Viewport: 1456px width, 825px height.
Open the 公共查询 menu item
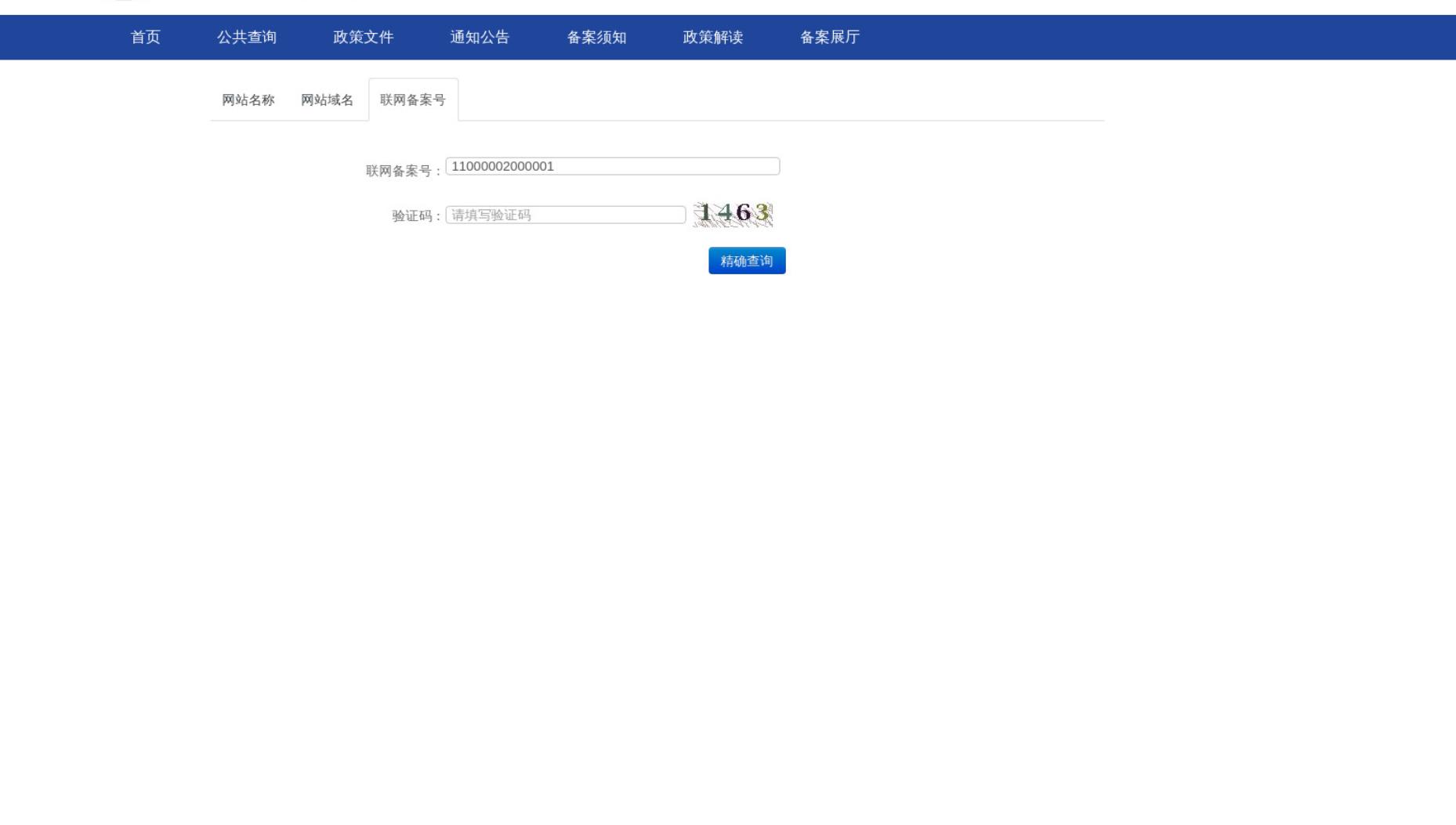[x=247, y=38]
